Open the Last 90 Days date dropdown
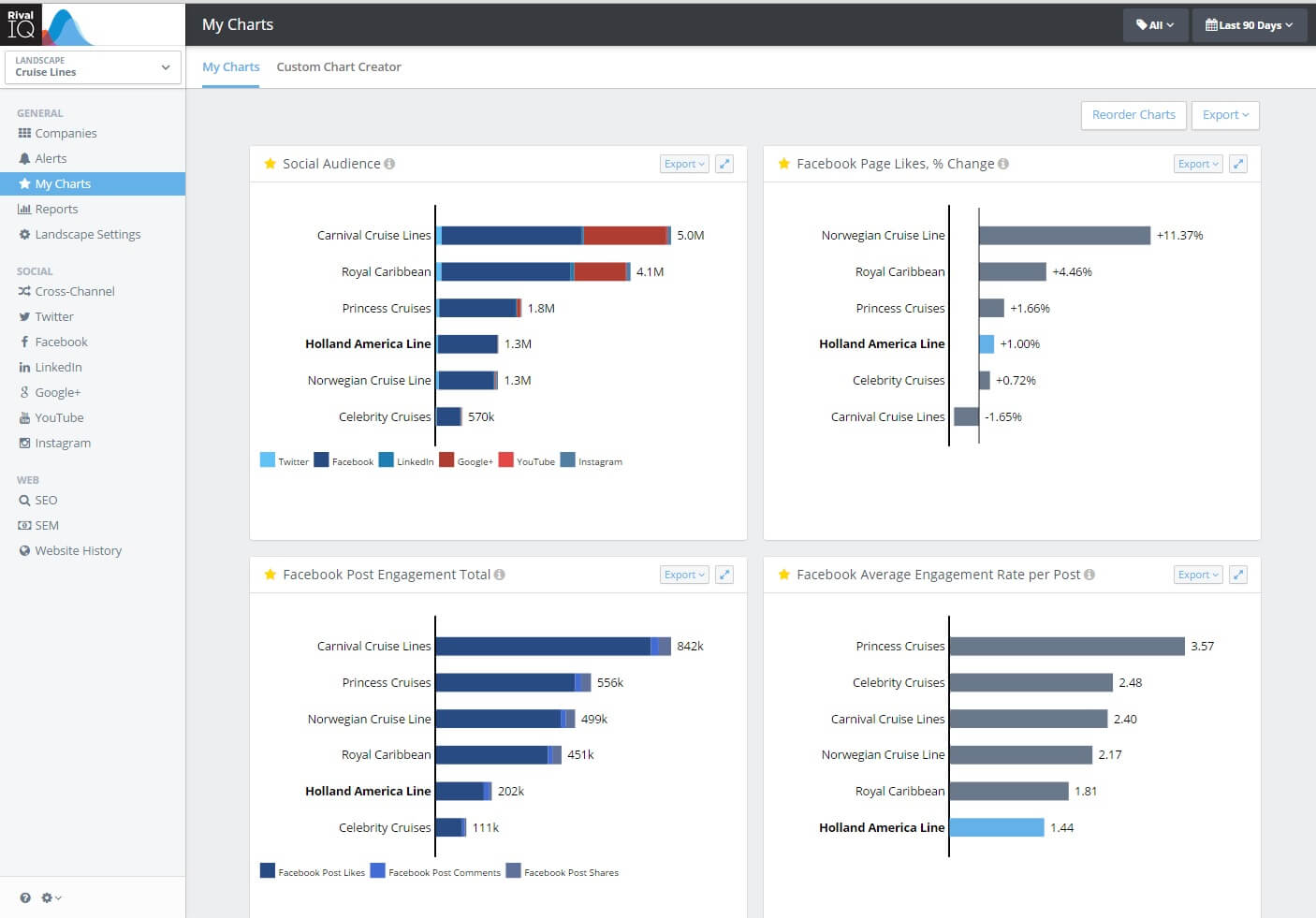Image resolution: width=1316 pixels, height=918 pixels. point(1250,25)
